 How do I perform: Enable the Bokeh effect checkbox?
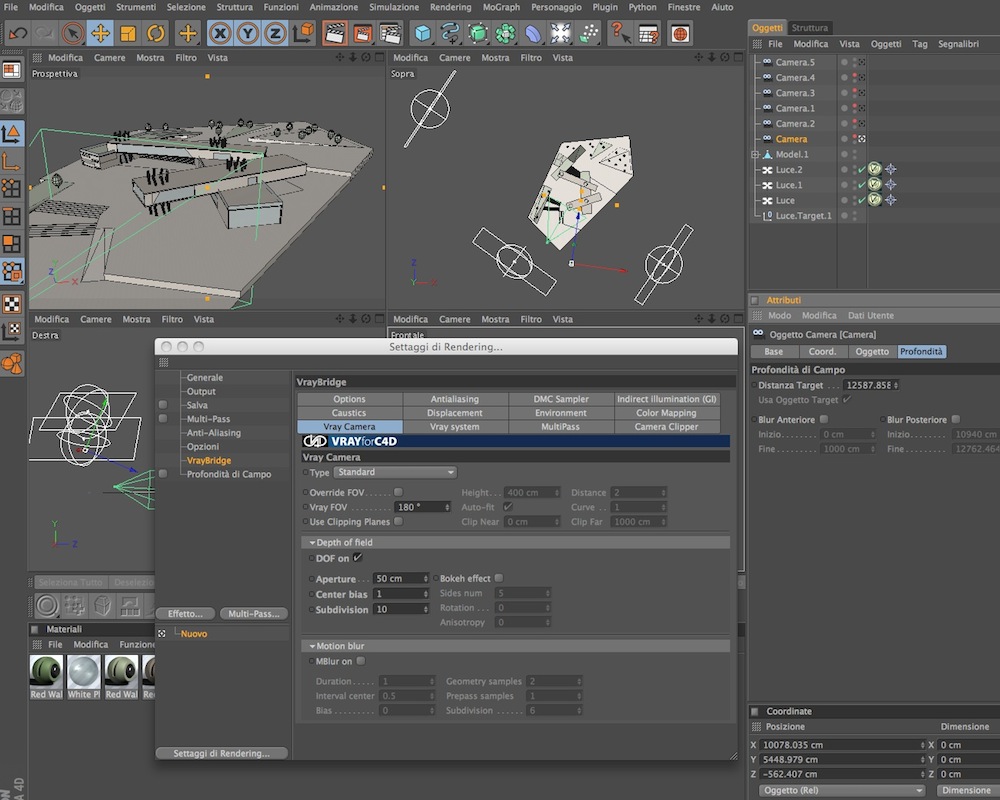(x=499, y=578)
